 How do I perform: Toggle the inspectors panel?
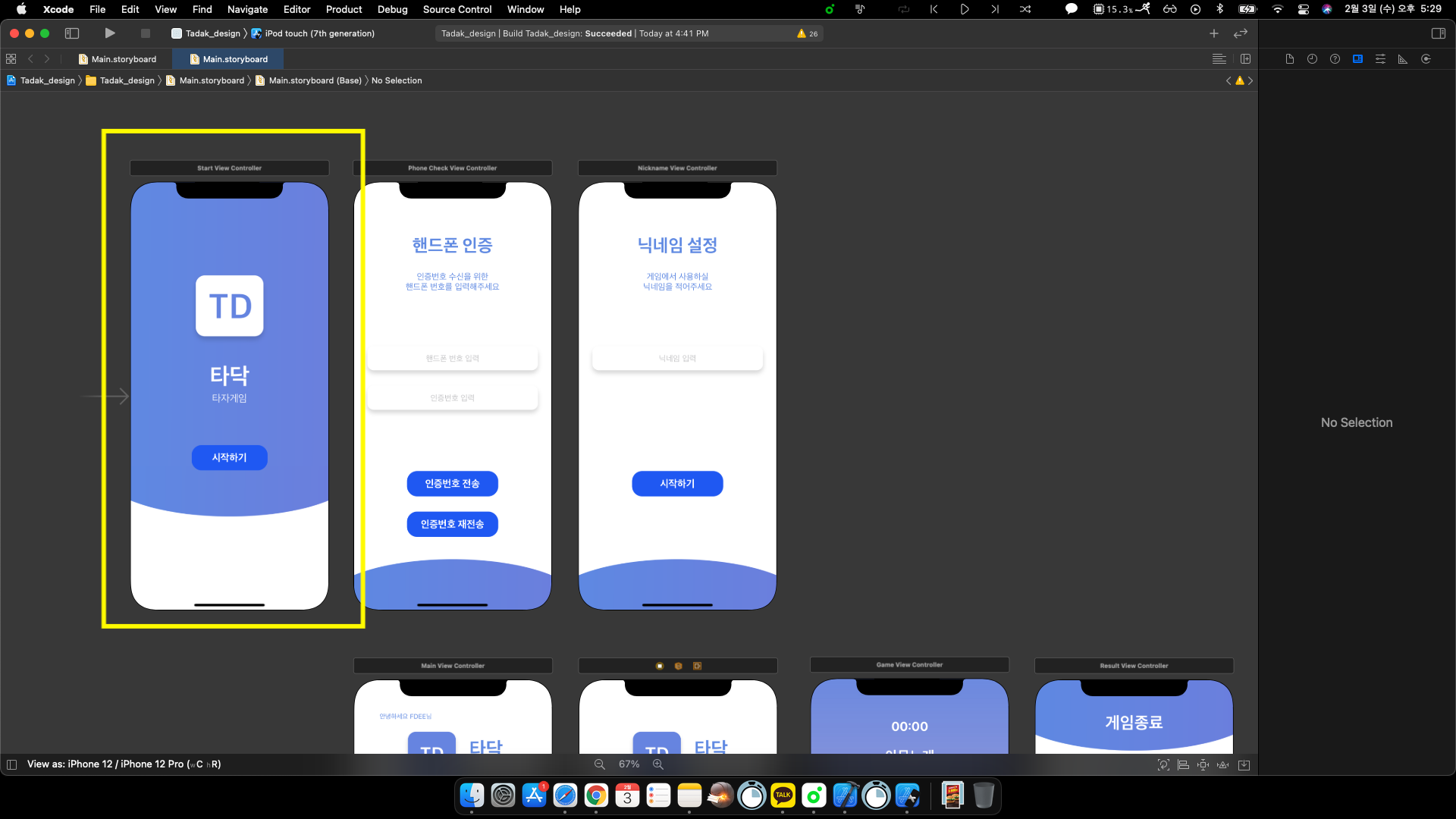click(1438, 33)
